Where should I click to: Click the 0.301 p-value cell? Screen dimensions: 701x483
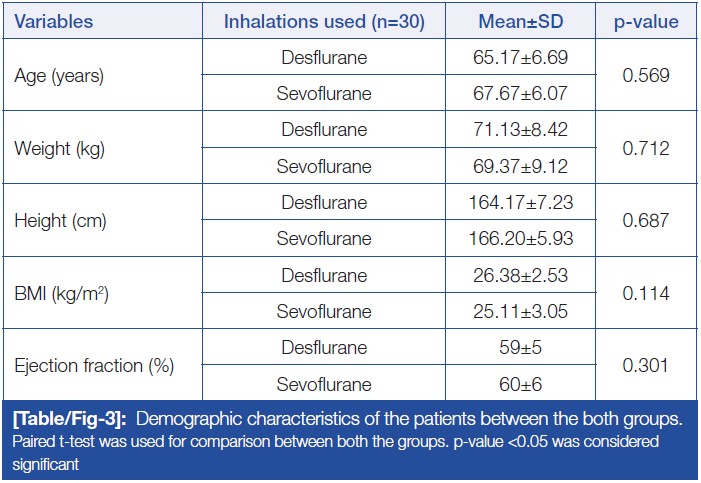click(x=645, y=366)
